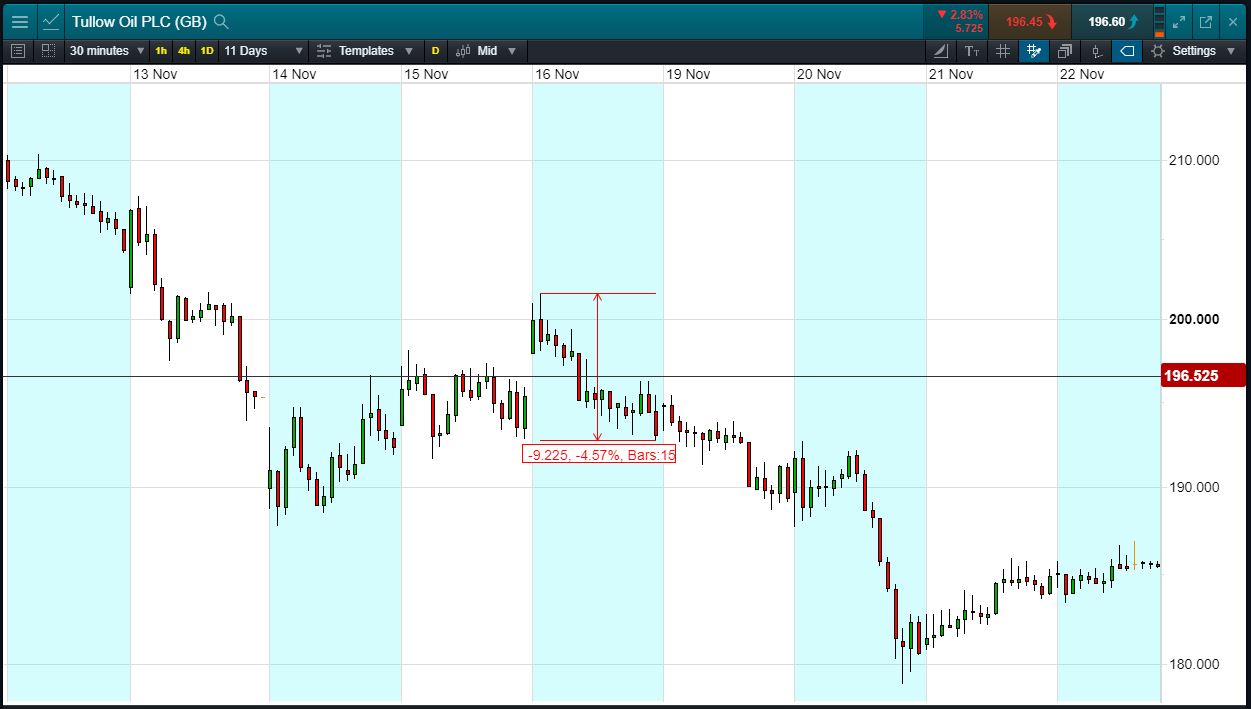
Task: Switch to the 1h interval shortcut
Action: tap(161, 50)
